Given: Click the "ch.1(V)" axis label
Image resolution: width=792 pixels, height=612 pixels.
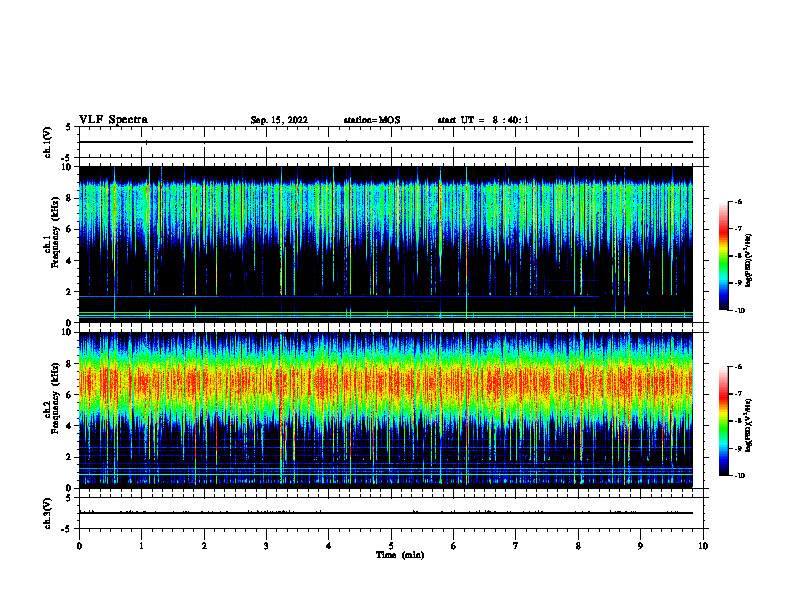Looking at the screenshot, I should tap(48, 142).
